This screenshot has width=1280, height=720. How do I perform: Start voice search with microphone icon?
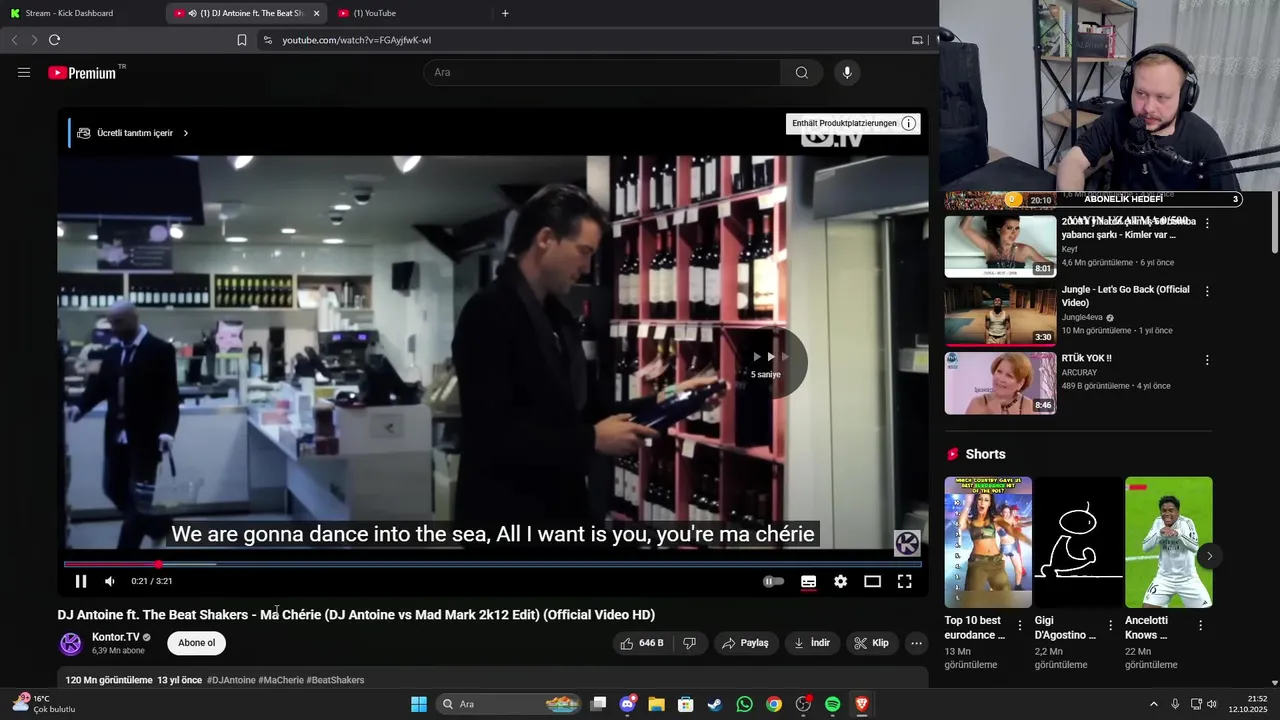847,73
